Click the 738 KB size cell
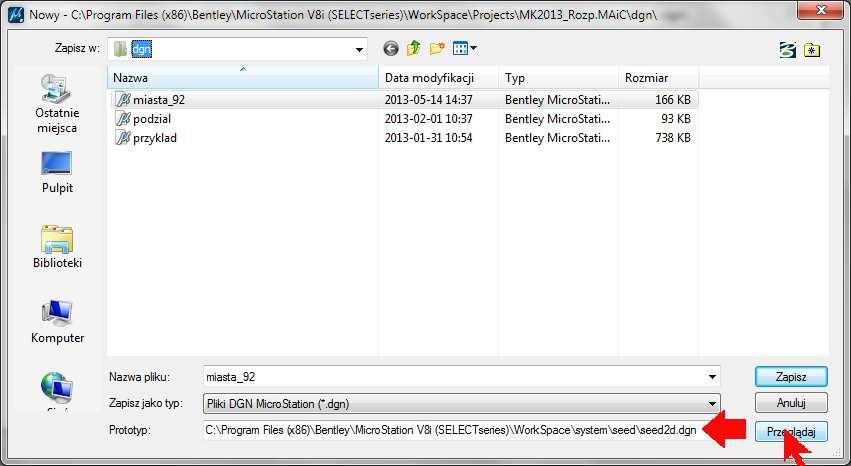This screenshot has height=466, width=851. [672, 138]
